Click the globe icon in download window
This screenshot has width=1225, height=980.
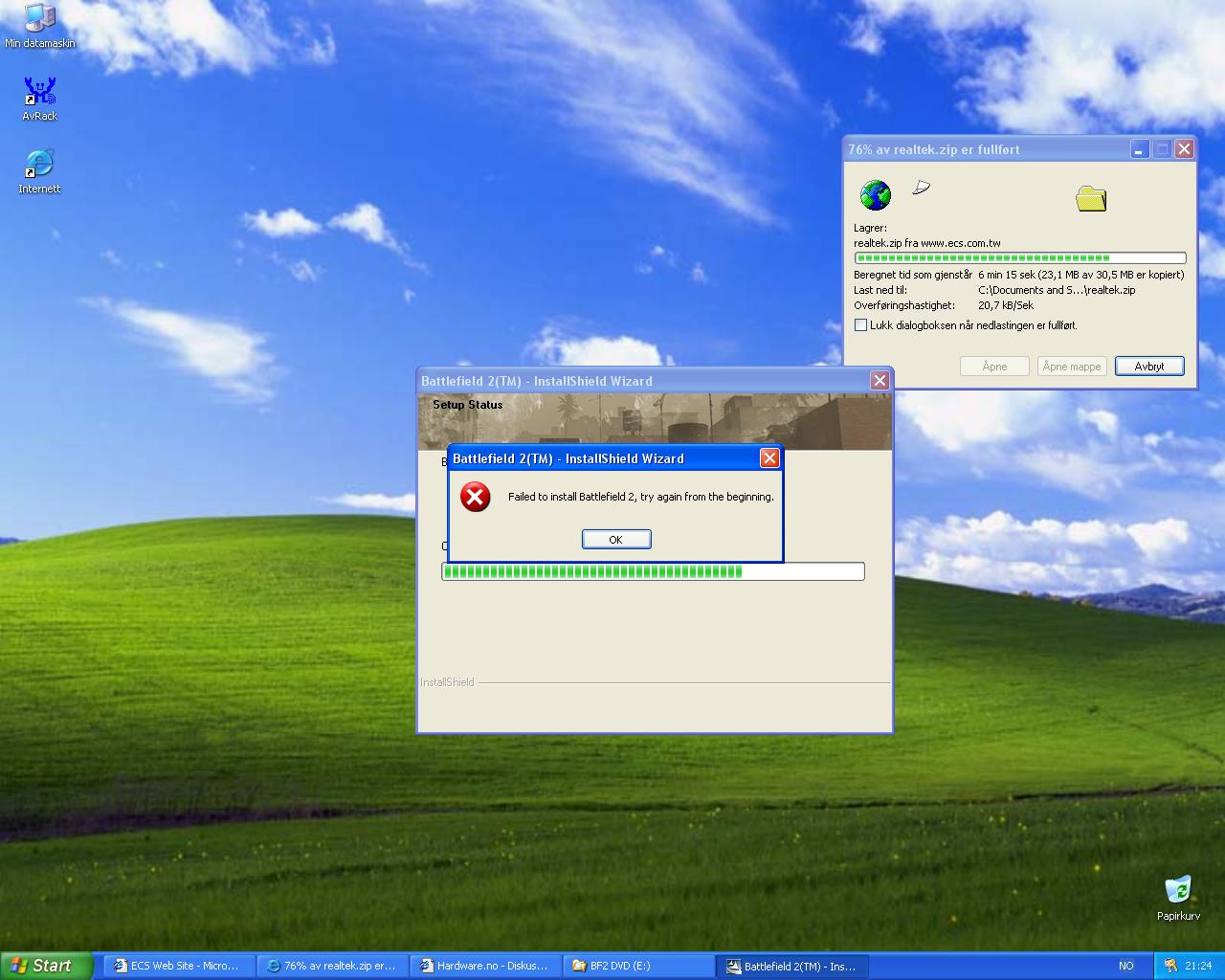[x=875, y=195]
